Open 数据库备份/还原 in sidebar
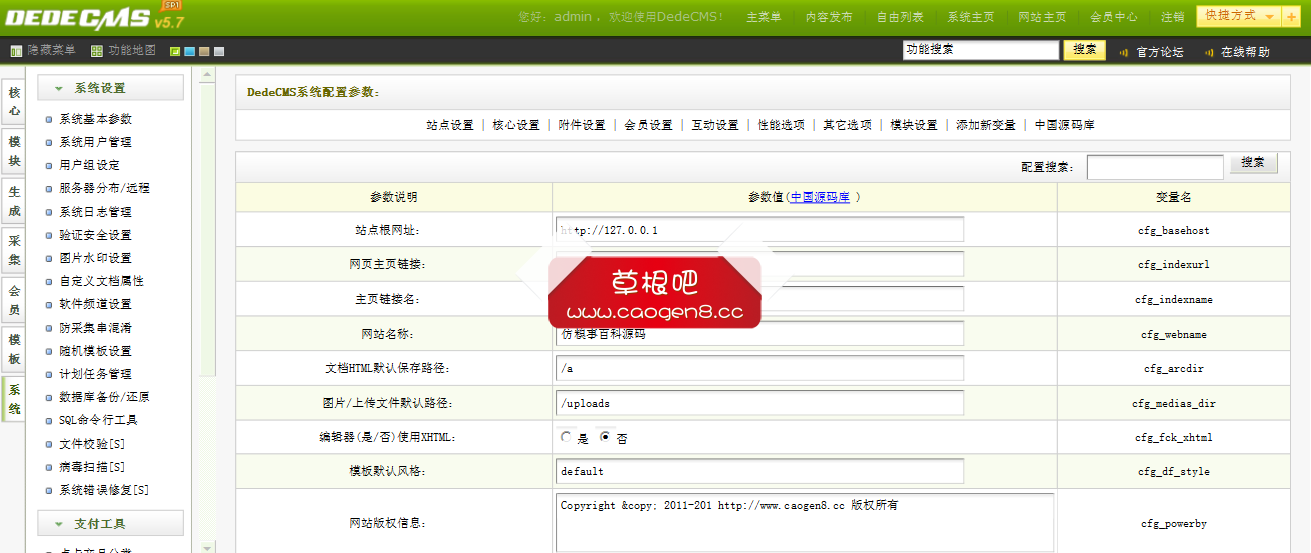Viewport: 1311px width, 553px height. coord(104,397)
